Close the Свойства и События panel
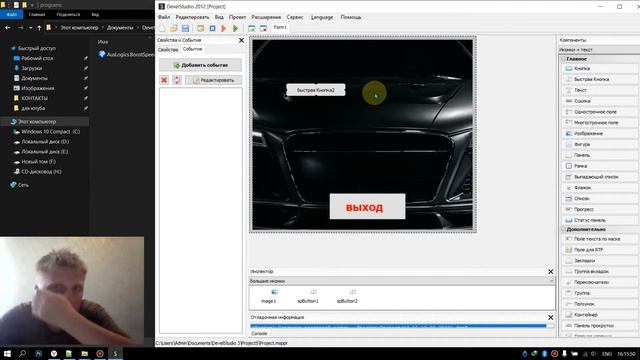 point(241,40)
